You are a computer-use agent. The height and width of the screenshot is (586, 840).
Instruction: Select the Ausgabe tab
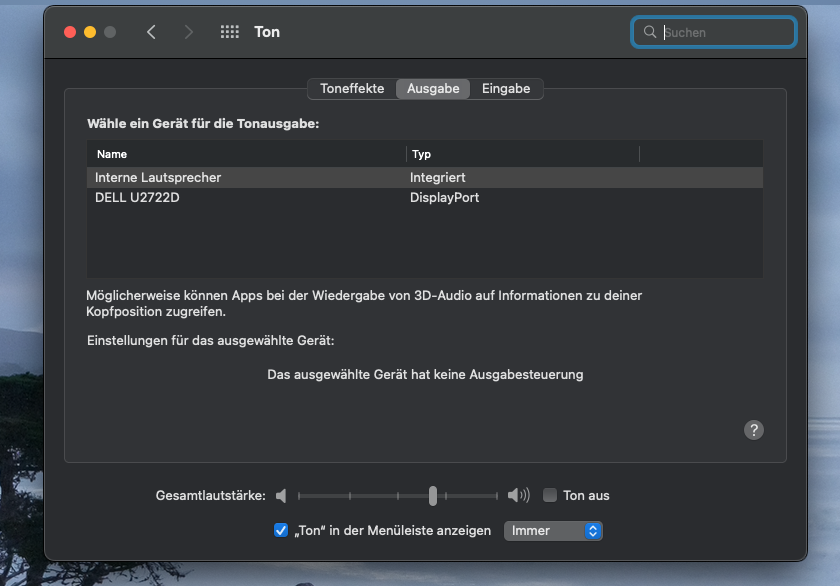pos(433,89)
